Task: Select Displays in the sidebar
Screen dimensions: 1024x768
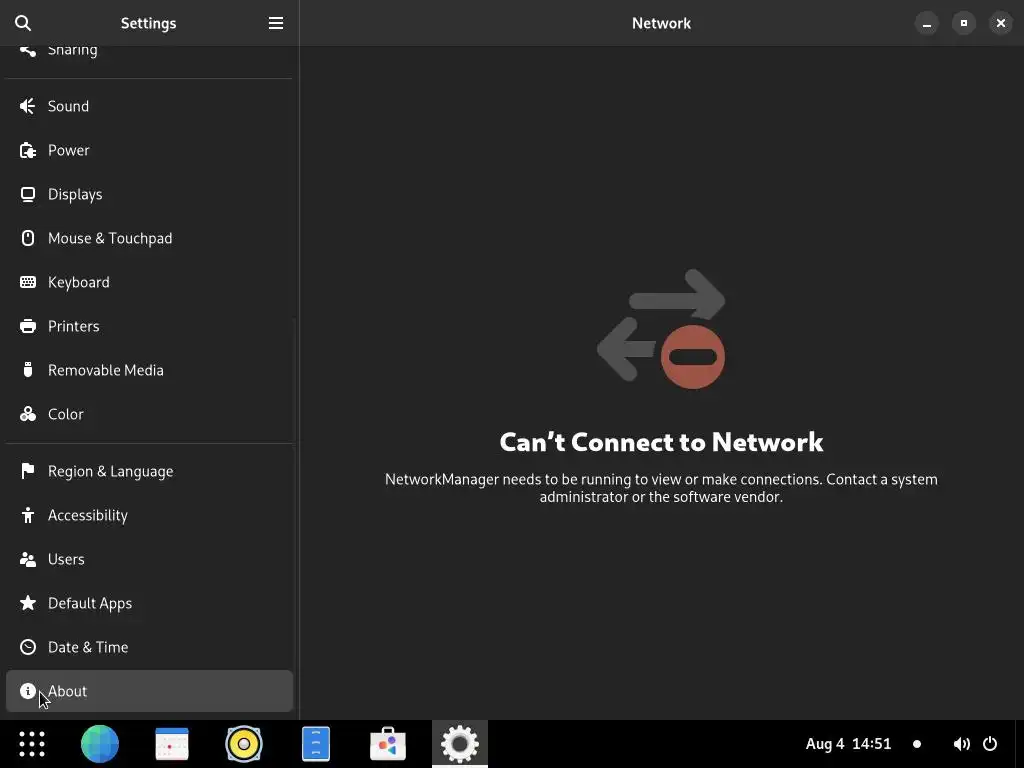Action: click(149, 194)
